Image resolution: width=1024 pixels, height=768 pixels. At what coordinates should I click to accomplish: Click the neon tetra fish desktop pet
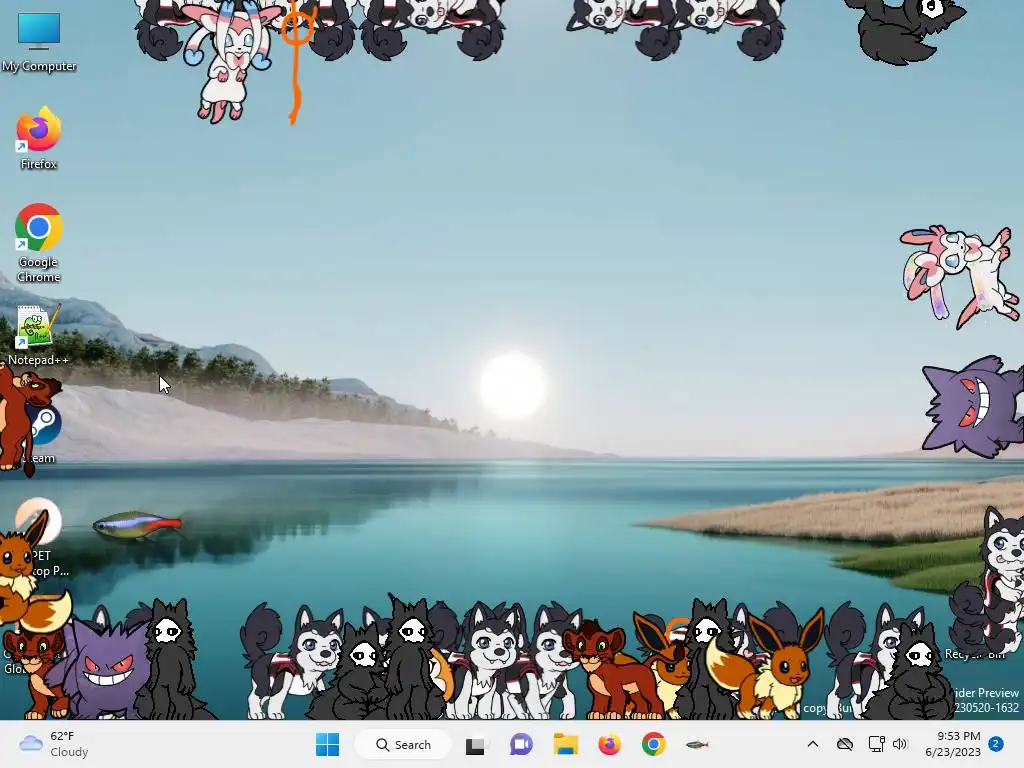[137, 525]
